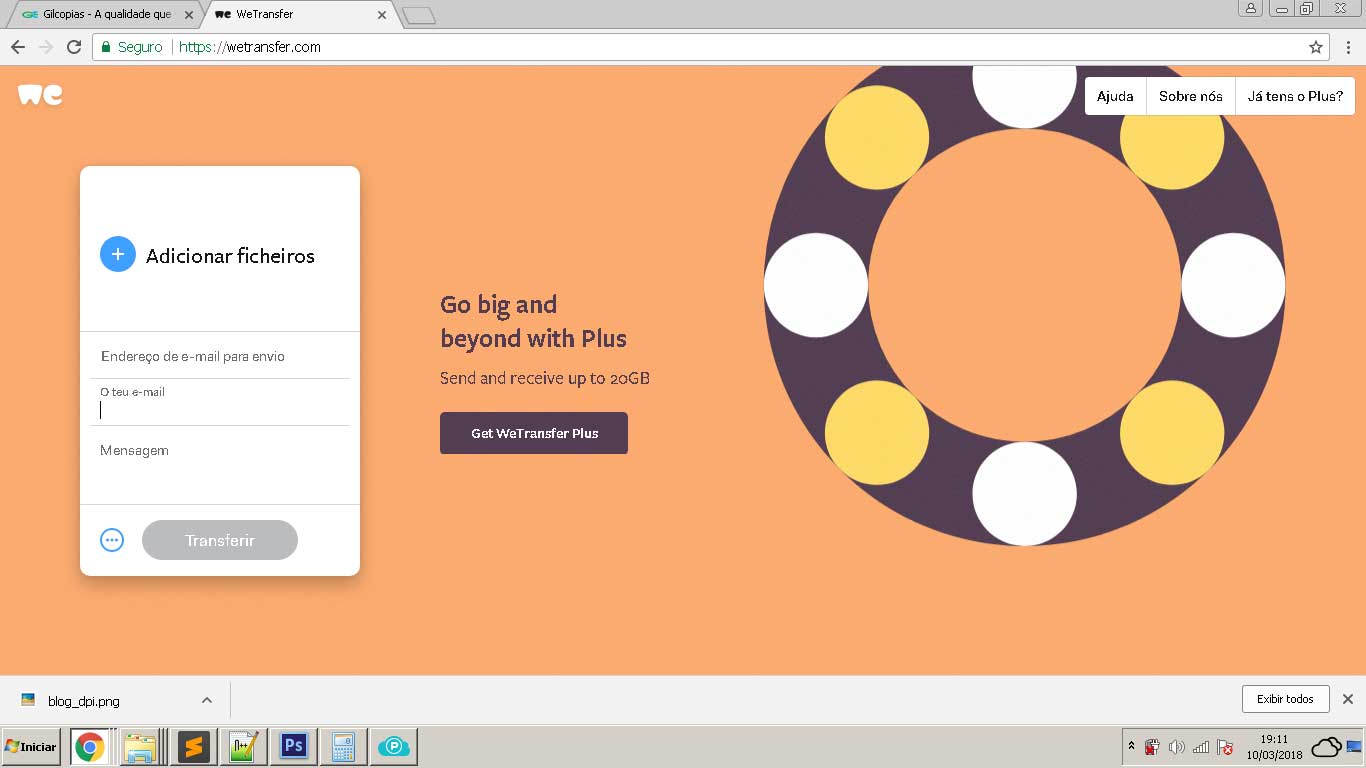Click the volume speaker tray icon
The image size is (1366, 768).
pos(1176,747)
